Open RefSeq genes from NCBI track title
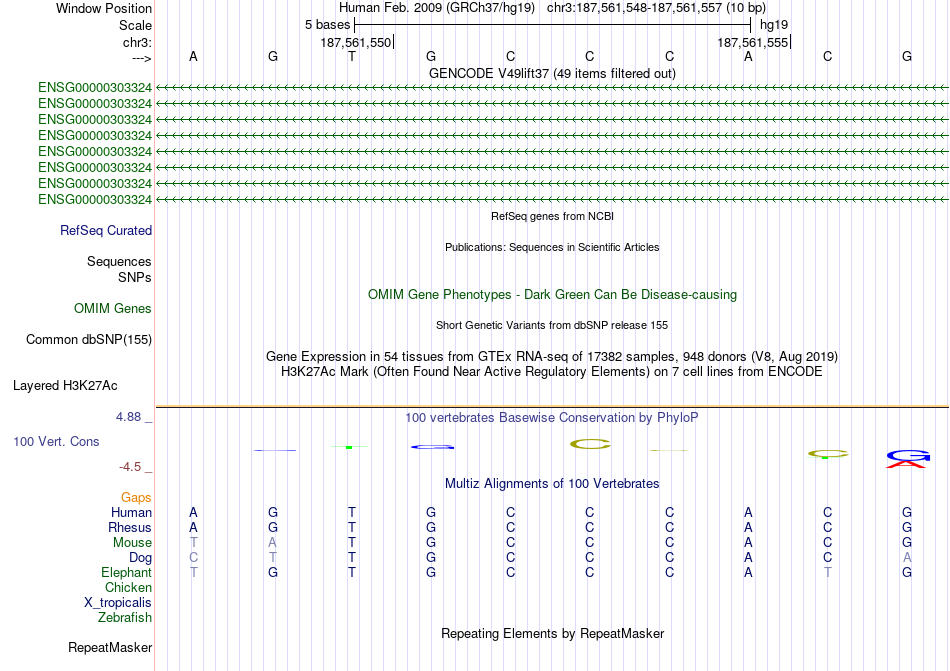This screenshot has height=671, width=950. [x=552, y=216]
